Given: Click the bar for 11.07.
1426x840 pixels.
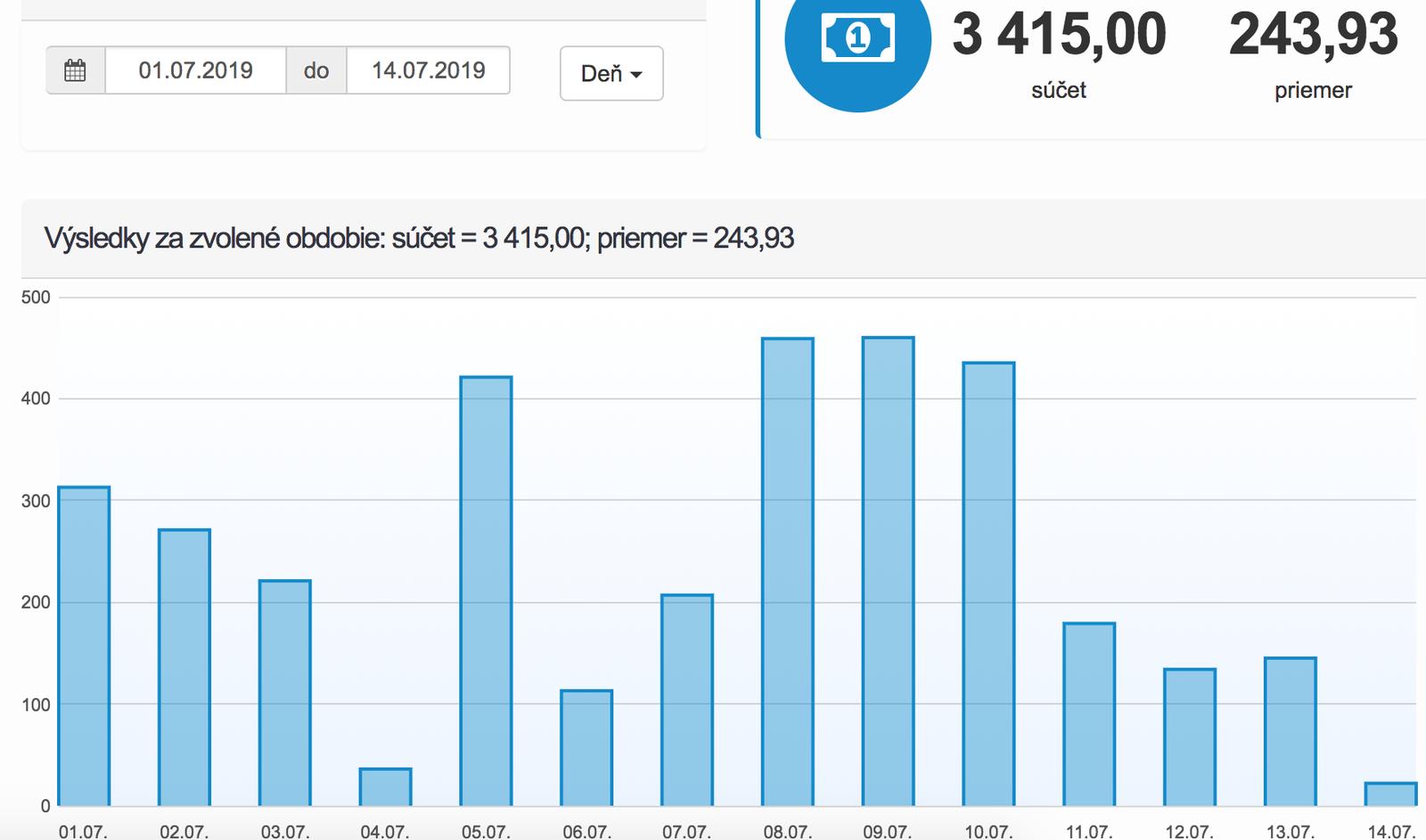Looking at the screenshot, I should coord(1089,714).
